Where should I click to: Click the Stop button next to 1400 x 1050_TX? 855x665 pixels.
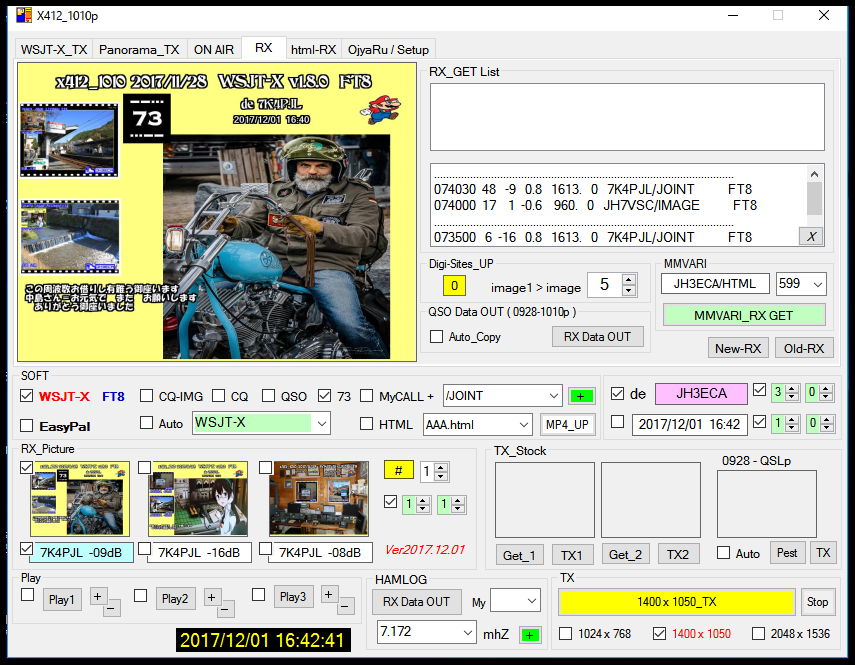(x=818, y=602)
